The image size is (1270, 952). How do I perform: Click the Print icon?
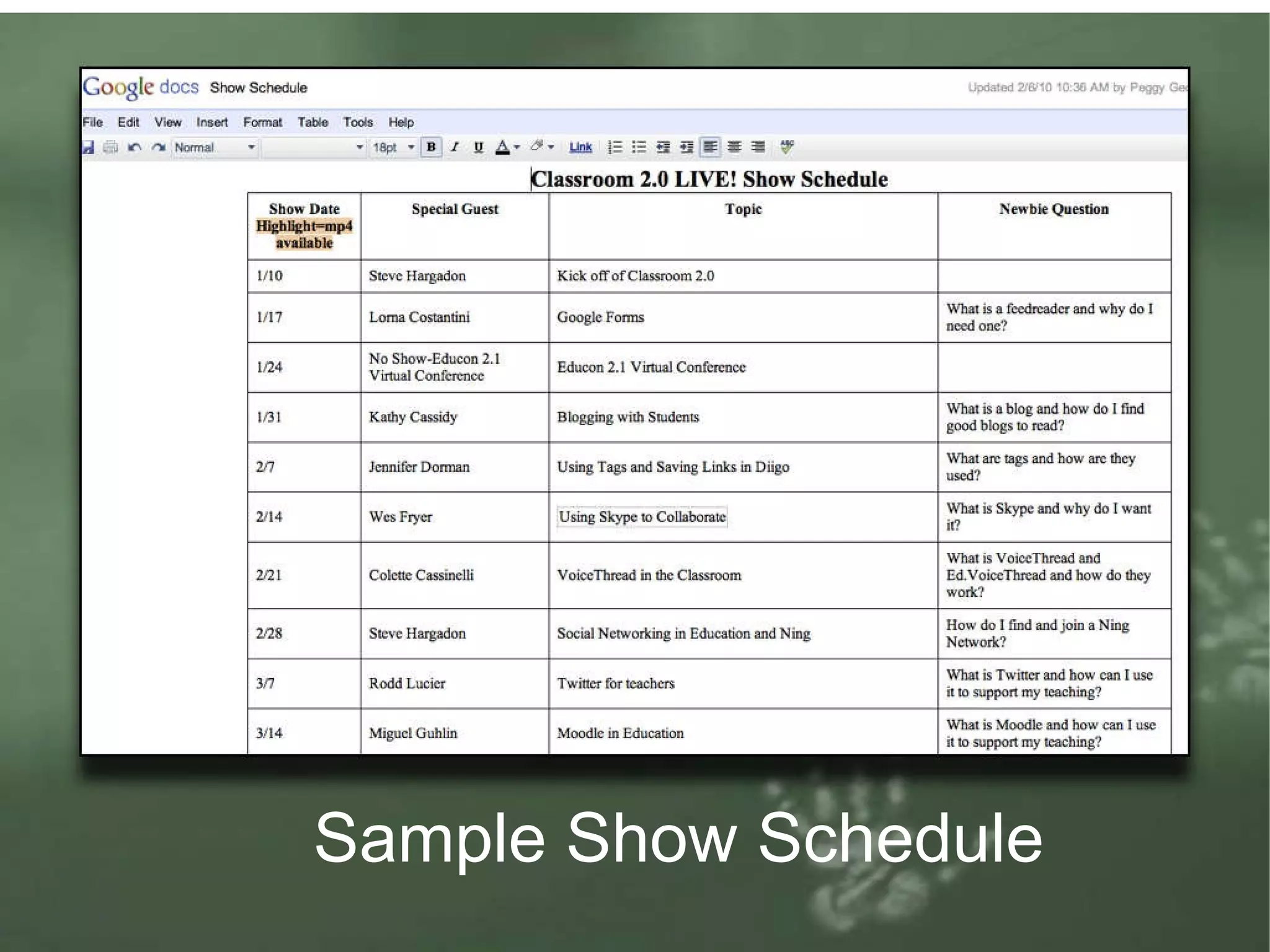(x=111, y=148)
